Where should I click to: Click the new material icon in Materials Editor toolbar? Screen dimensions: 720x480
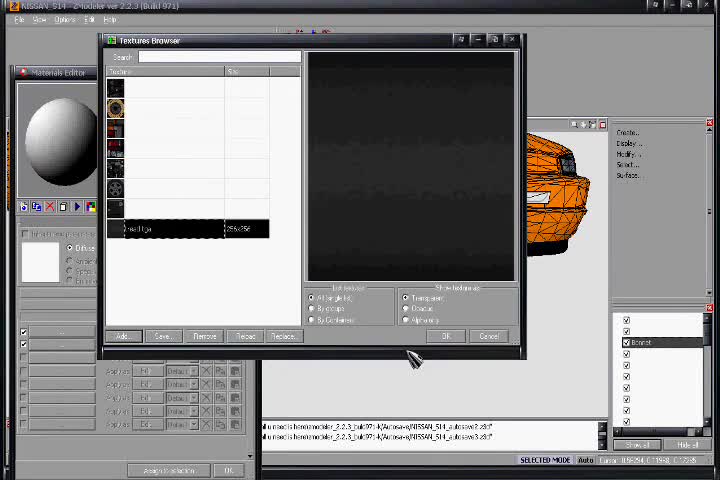[x=23, y=207]
